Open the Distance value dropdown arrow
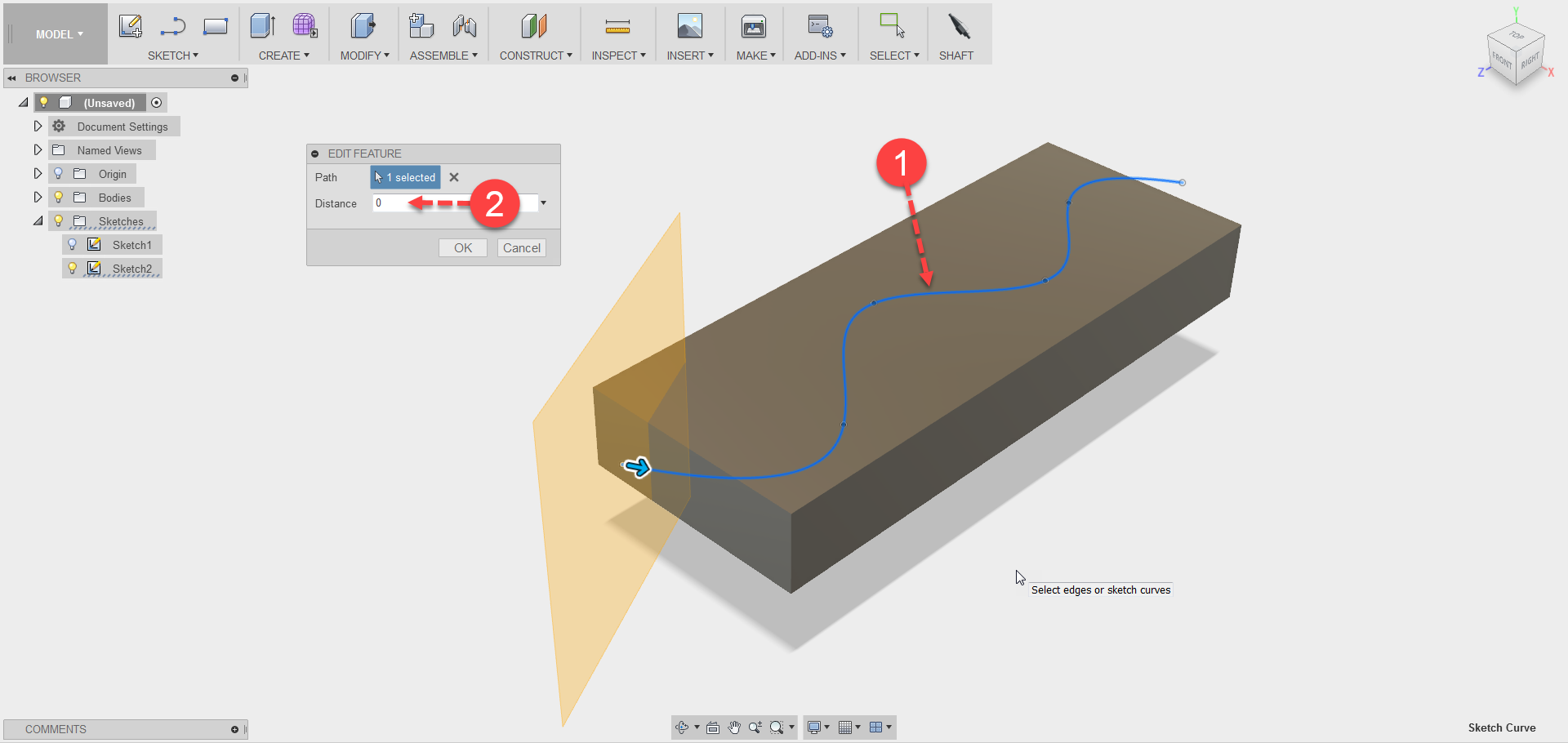This screenshot has height=743, width=1568. pos(543,202)
